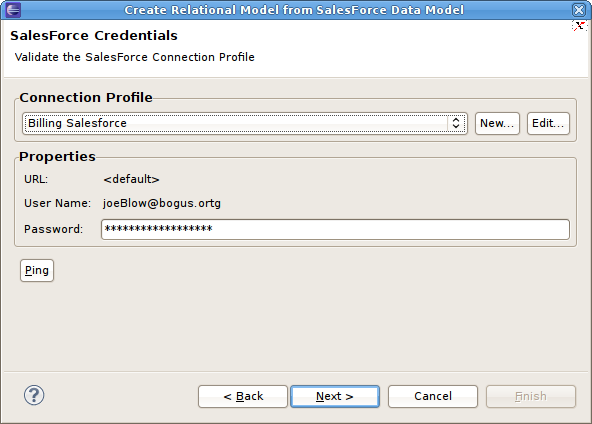Cancel the wizard
Screen dimensions: 592x424
pyautogui.click(x=433, y=396)
